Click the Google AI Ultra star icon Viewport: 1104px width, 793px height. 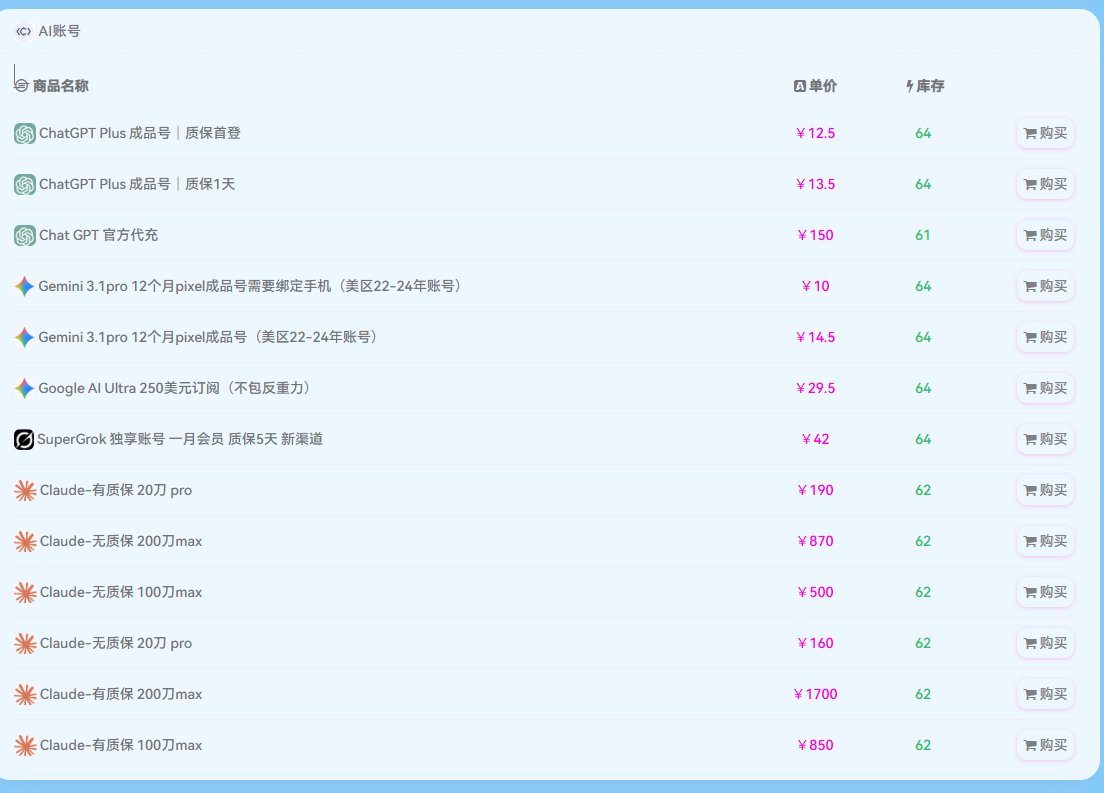25,388
